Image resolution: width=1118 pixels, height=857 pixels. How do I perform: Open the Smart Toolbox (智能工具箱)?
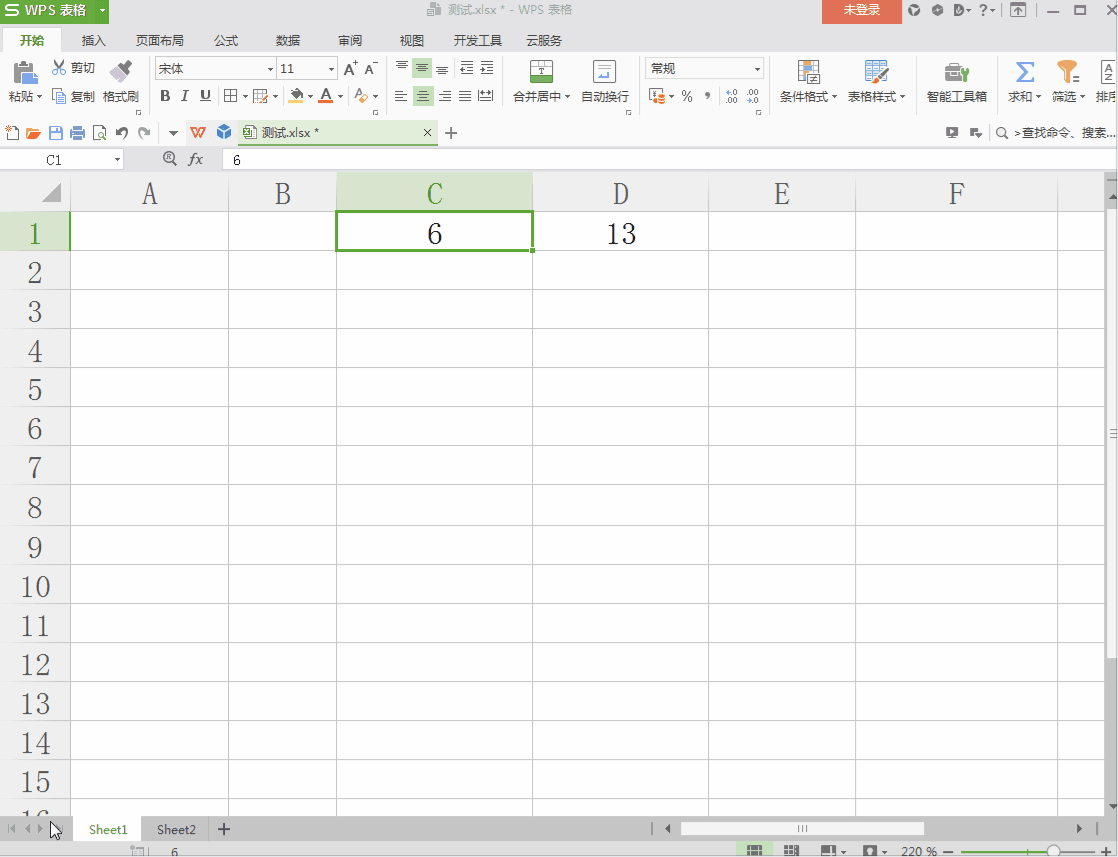tap(956, 81)
